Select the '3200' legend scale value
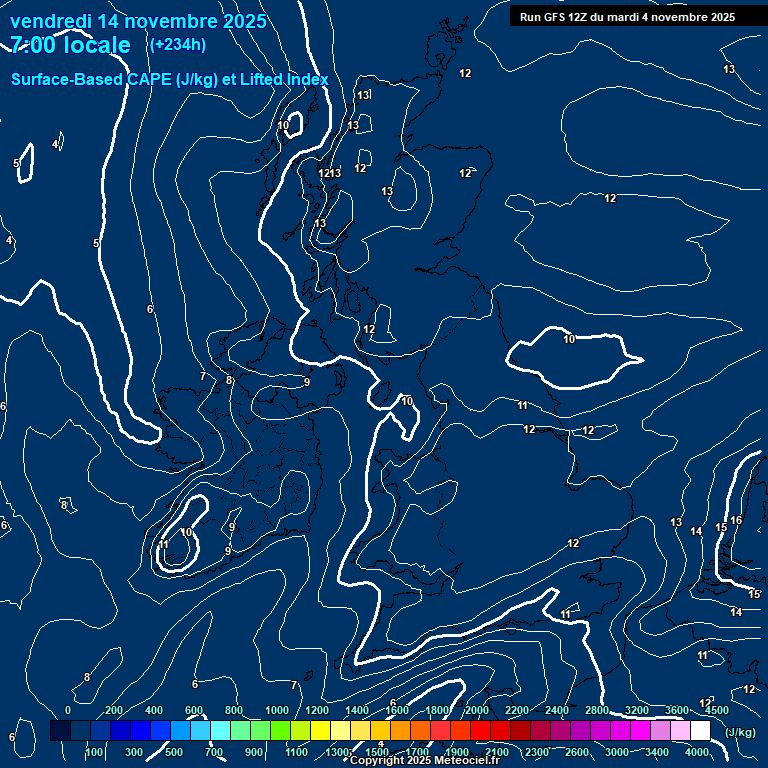Viewport: 768px width, 768px height. click(x=637, y=710)
